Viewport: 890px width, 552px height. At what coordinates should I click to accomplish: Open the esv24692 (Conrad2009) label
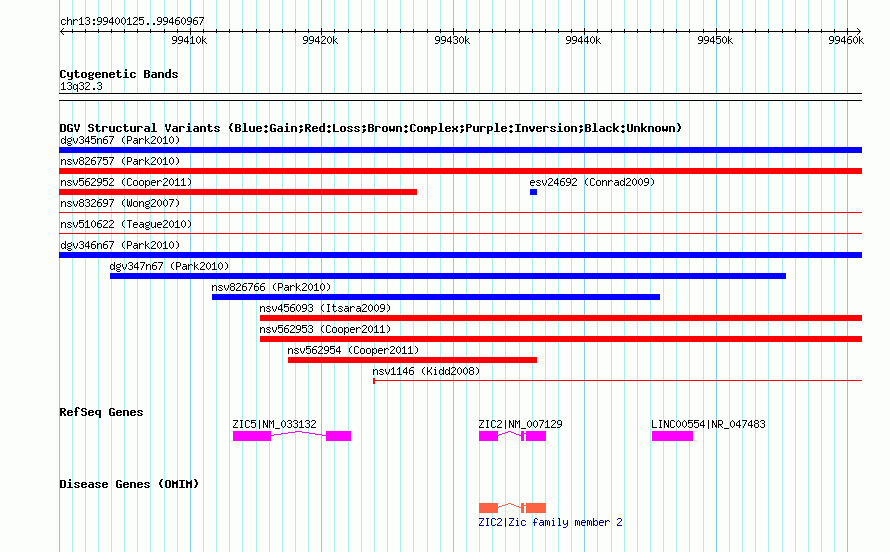[x=592, y=182]
